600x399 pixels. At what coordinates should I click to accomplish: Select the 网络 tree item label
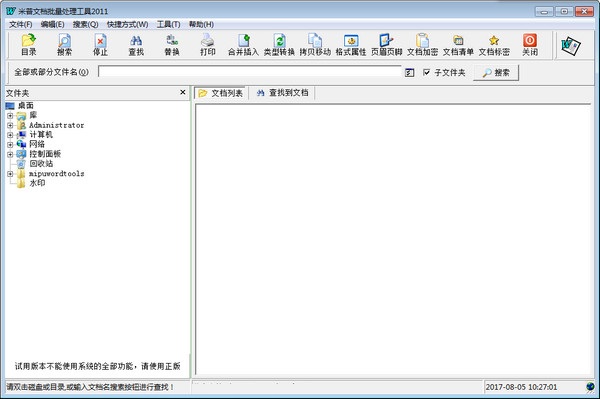point(37,144)
